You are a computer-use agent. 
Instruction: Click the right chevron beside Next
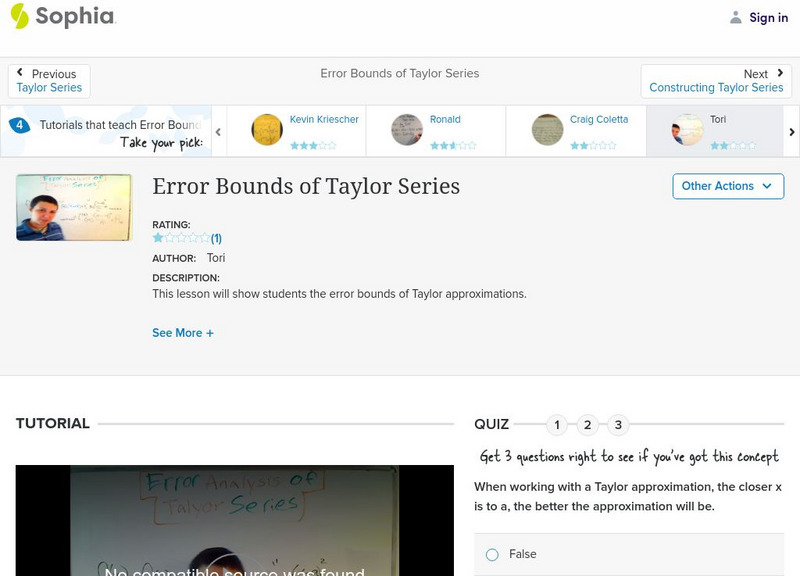click(x=780, y=73)
